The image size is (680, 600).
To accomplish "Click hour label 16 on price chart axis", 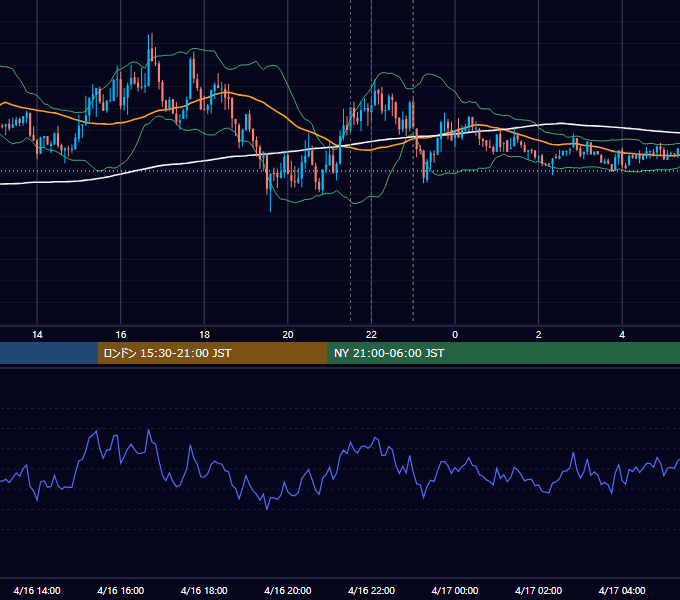I will (x=121, y=335).
